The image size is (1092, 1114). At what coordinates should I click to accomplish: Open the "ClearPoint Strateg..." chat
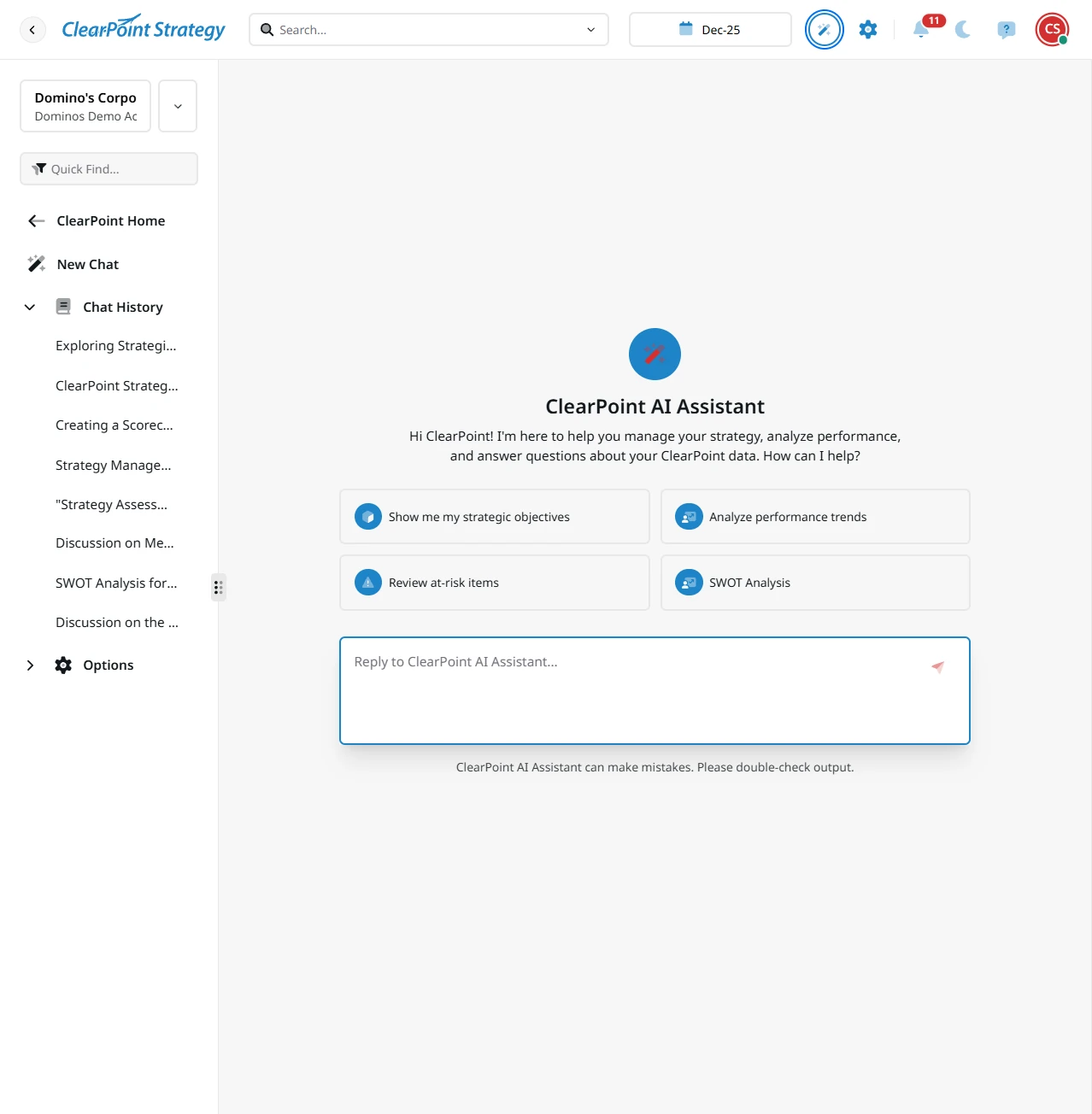[117, 386]
